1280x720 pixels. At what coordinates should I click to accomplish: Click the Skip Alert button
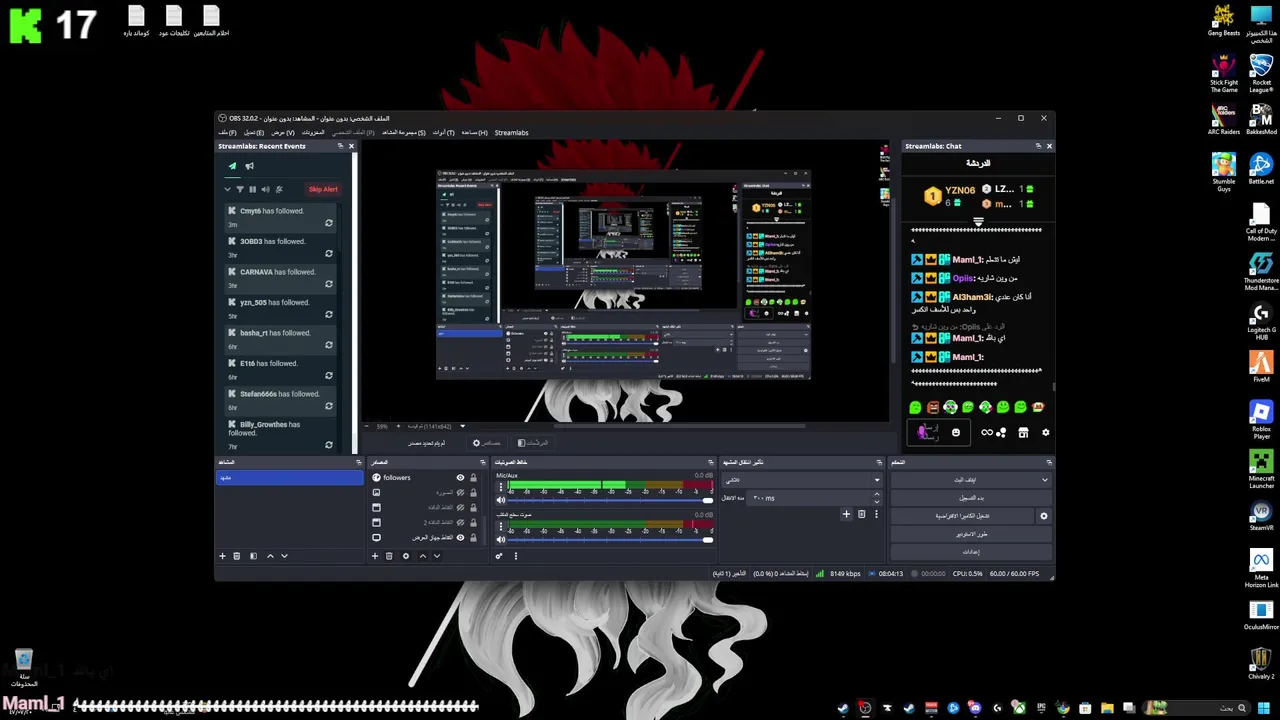323,189
